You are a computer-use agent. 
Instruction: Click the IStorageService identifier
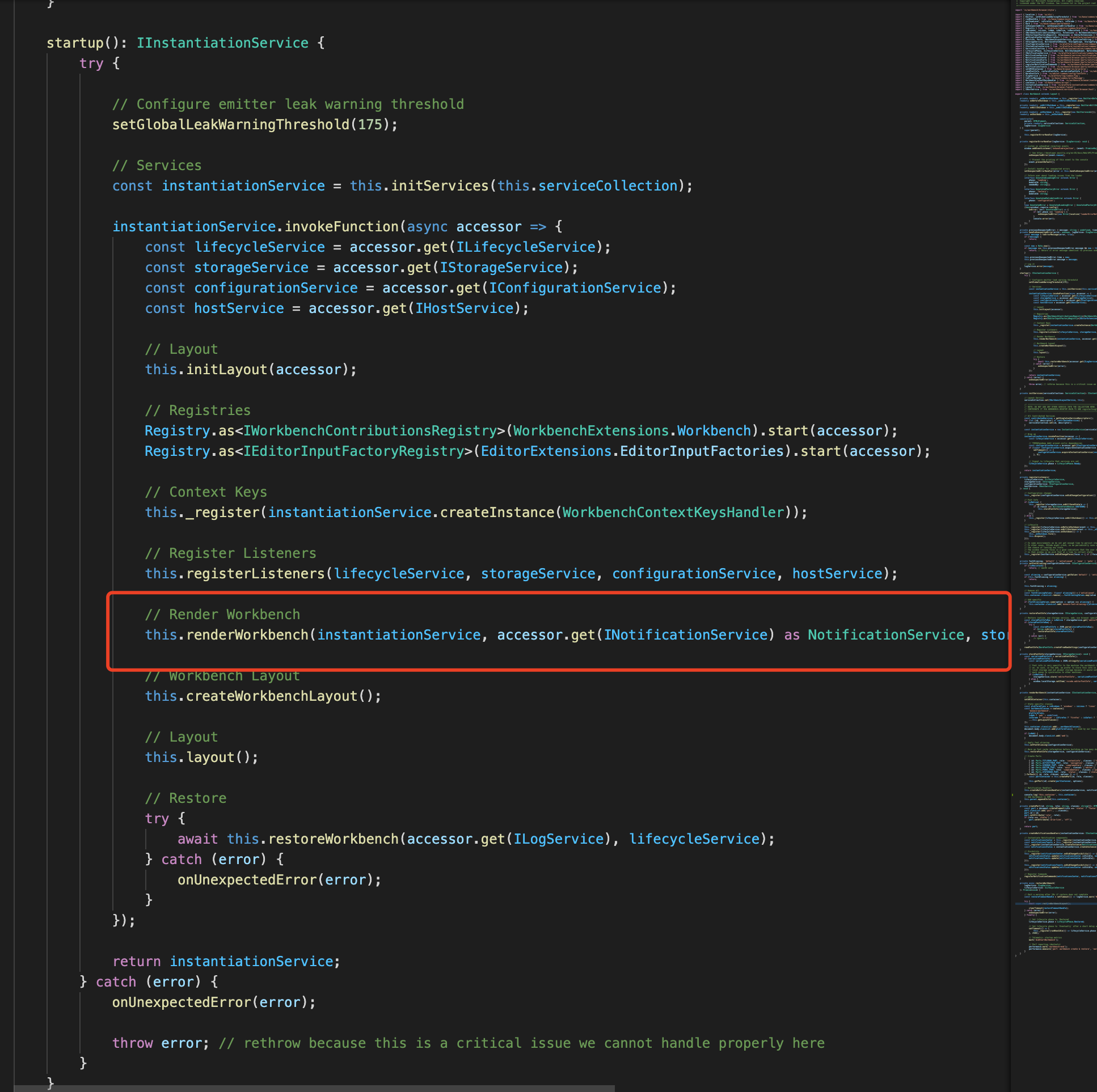coord(501,268)
